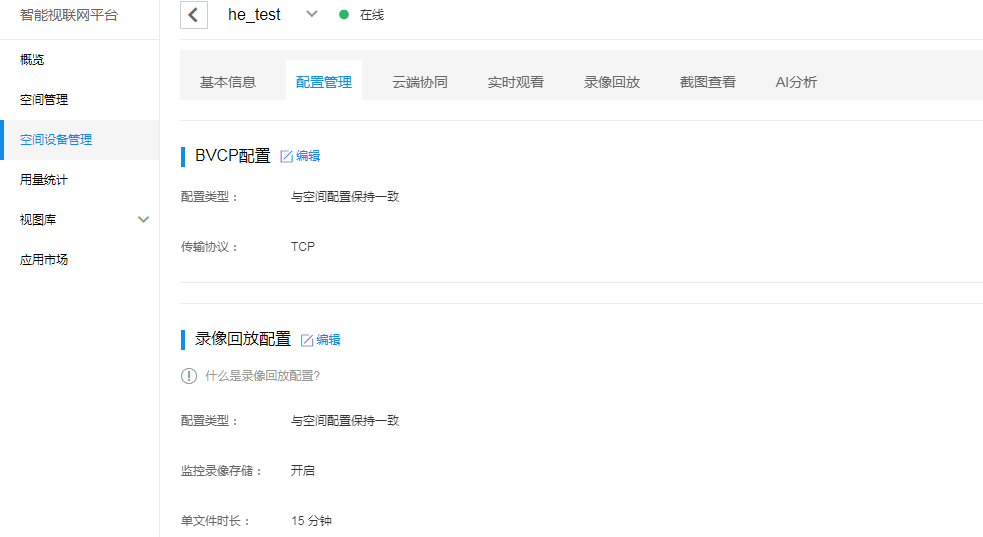Open the he_test device dropdown arrow
This screenshot has height=537, width=983.
pos(312,14)
